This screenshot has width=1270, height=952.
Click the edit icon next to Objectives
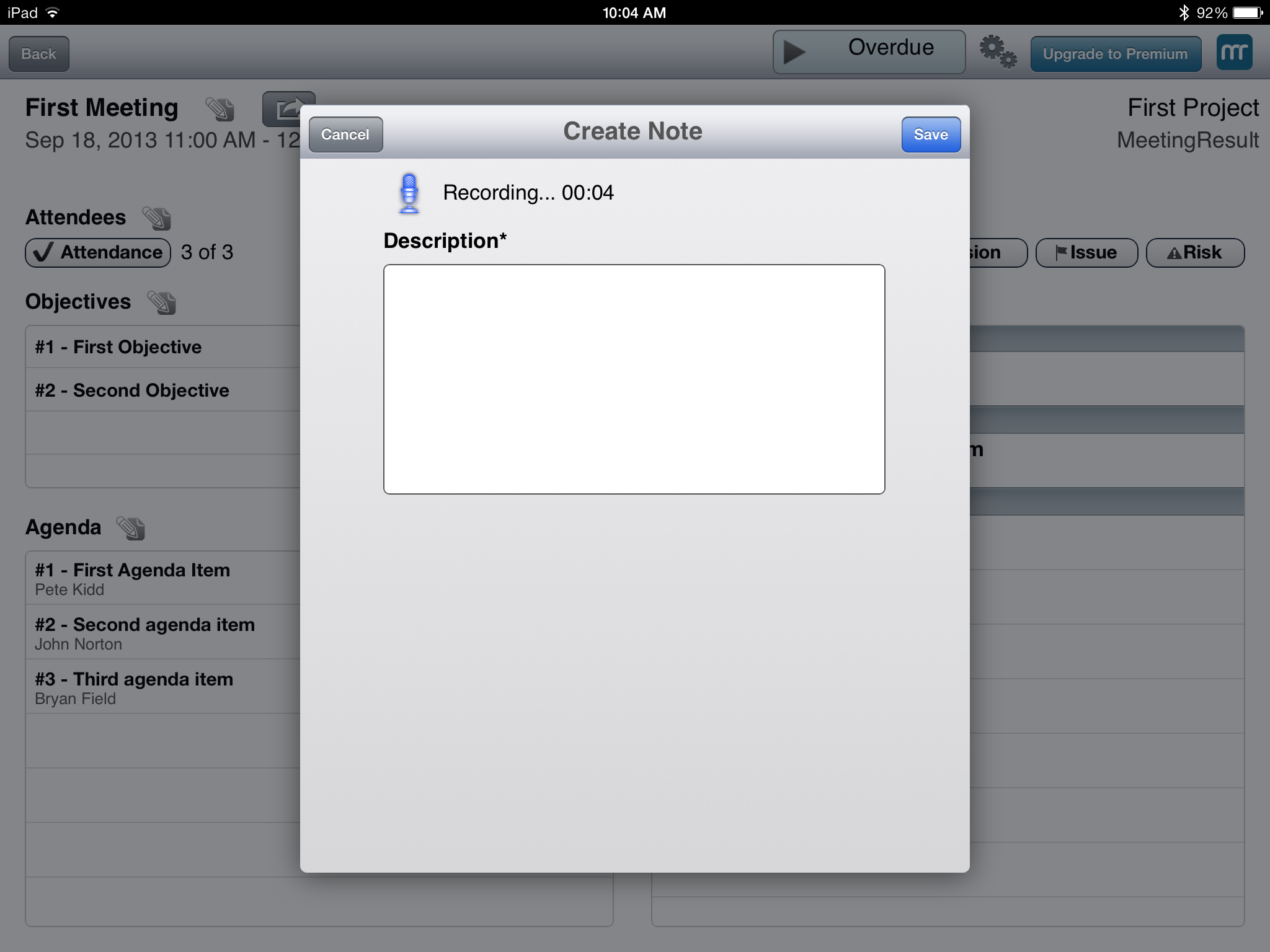[162, 302]
